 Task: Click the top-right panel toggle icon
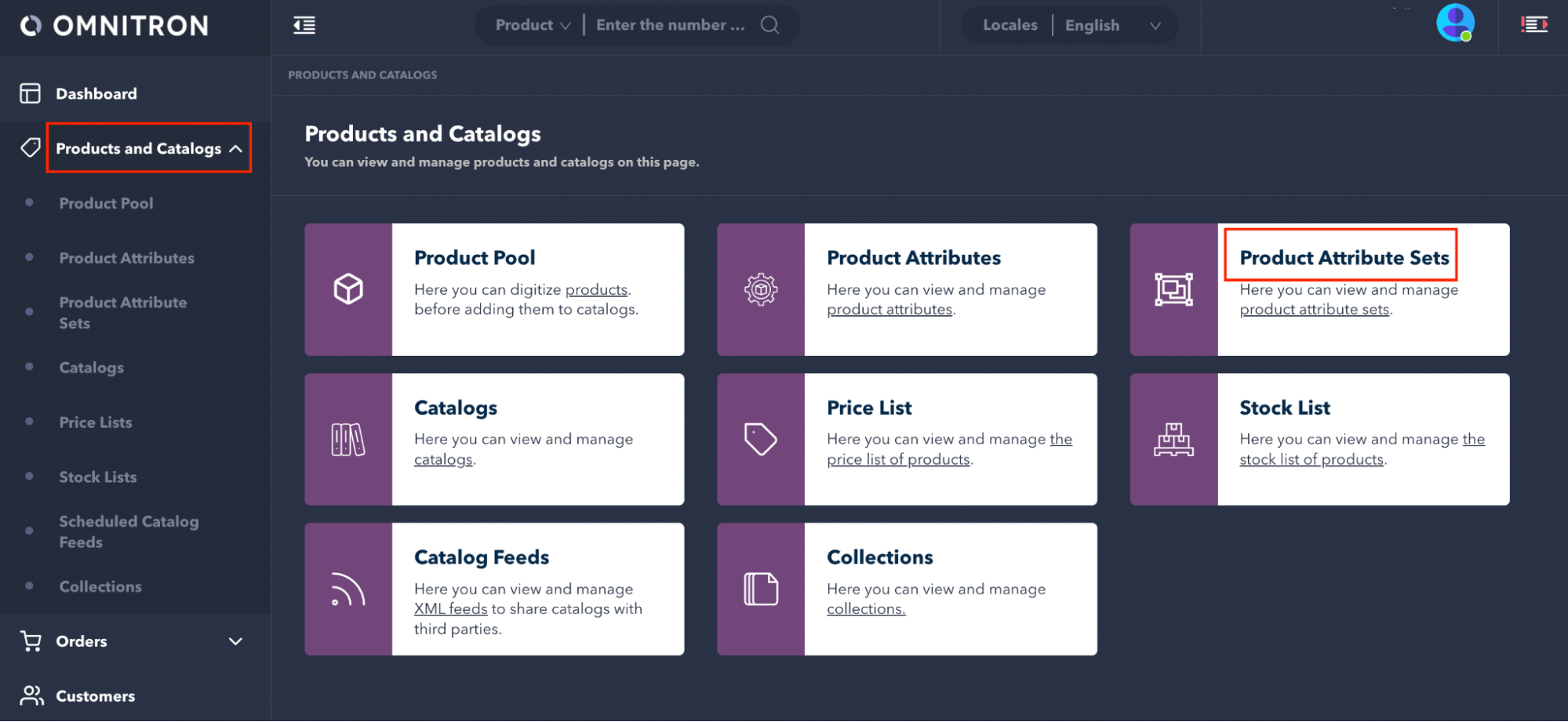tap(1533, 25)
